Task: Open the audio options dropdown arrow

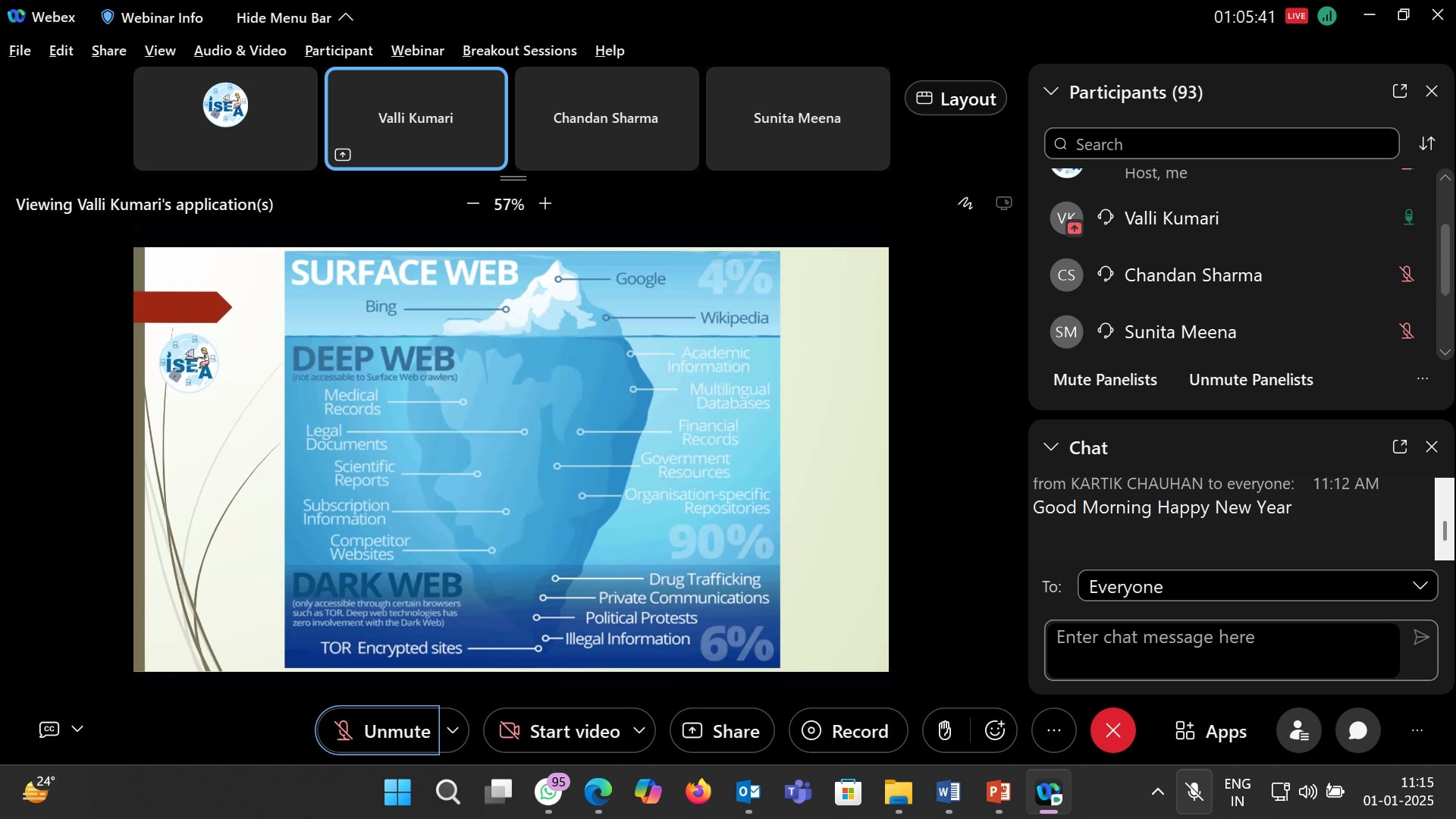Action: [453, 731]
